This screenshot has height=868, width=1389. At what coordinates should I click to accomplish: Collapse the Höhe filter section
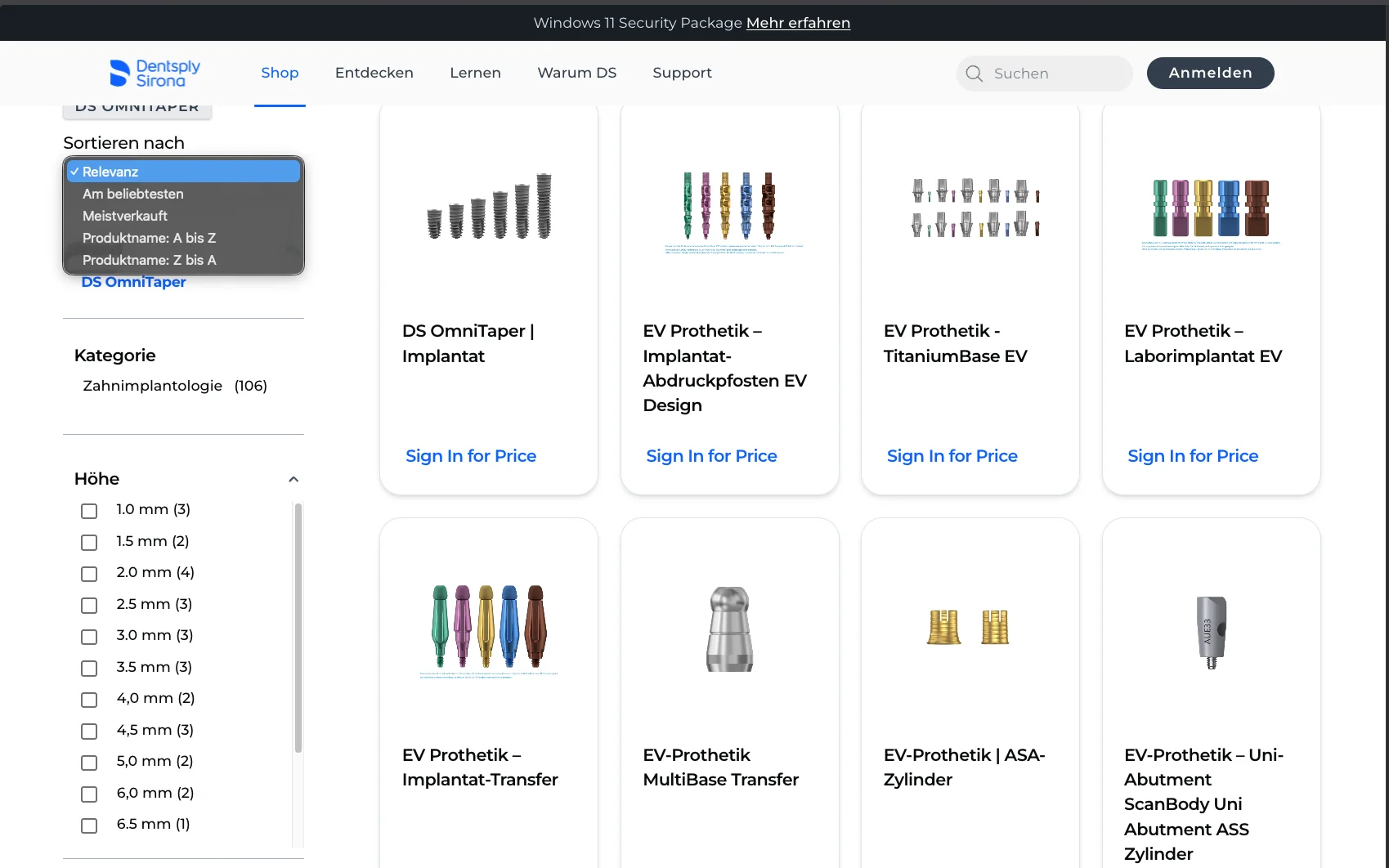click(293, 479)
